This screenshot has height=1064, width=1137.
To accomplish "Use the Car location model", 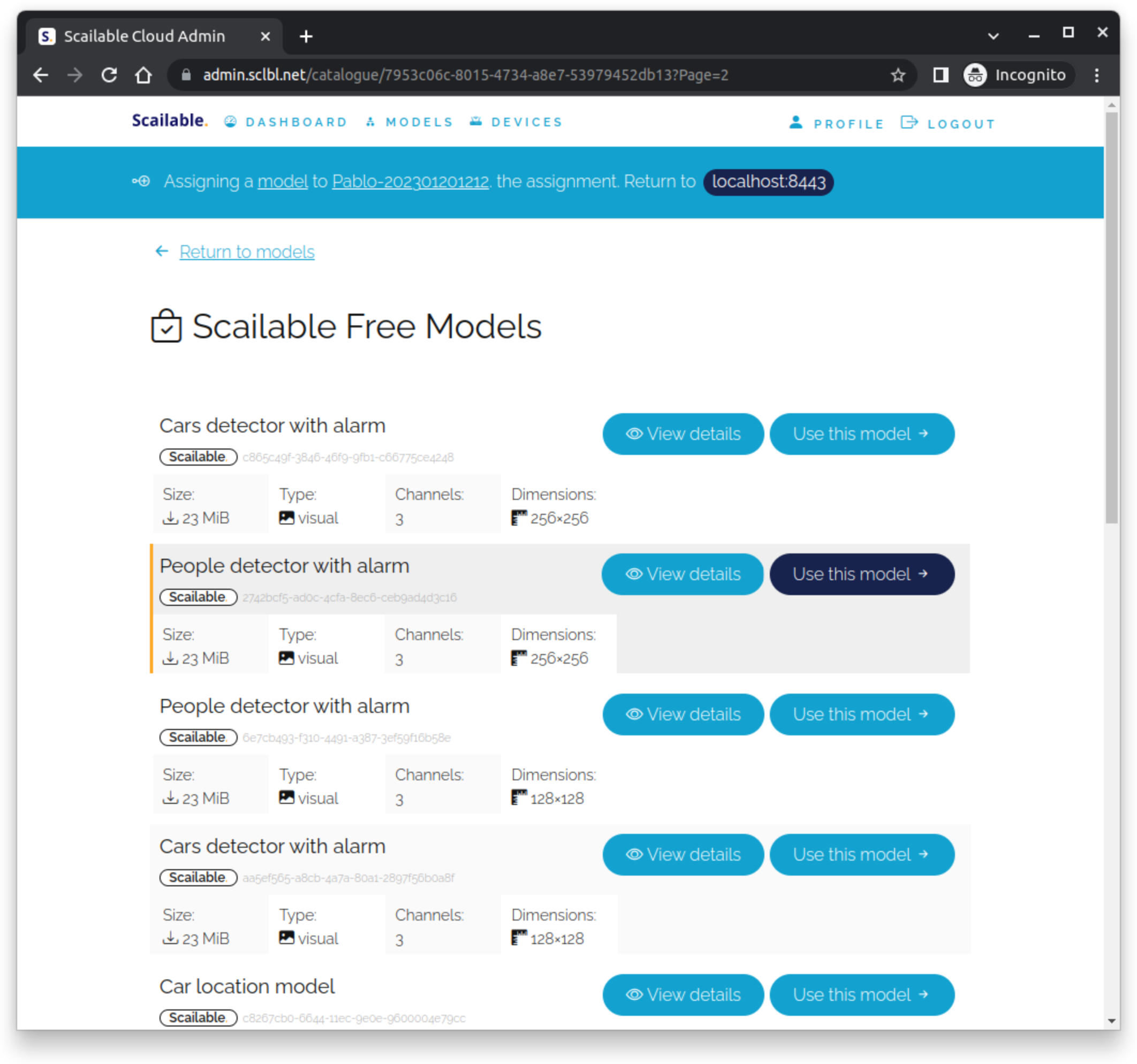I will point(861,995).
